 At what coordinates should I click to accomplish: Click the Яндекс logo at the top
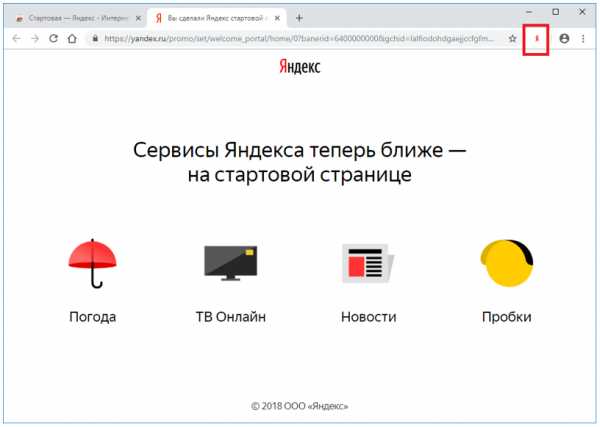[x=300, y=67]
